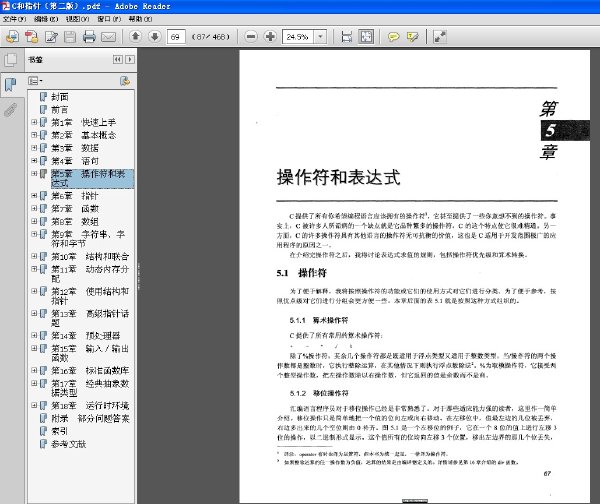Expand the 第6章 指针 bookmark

point(34,196)
